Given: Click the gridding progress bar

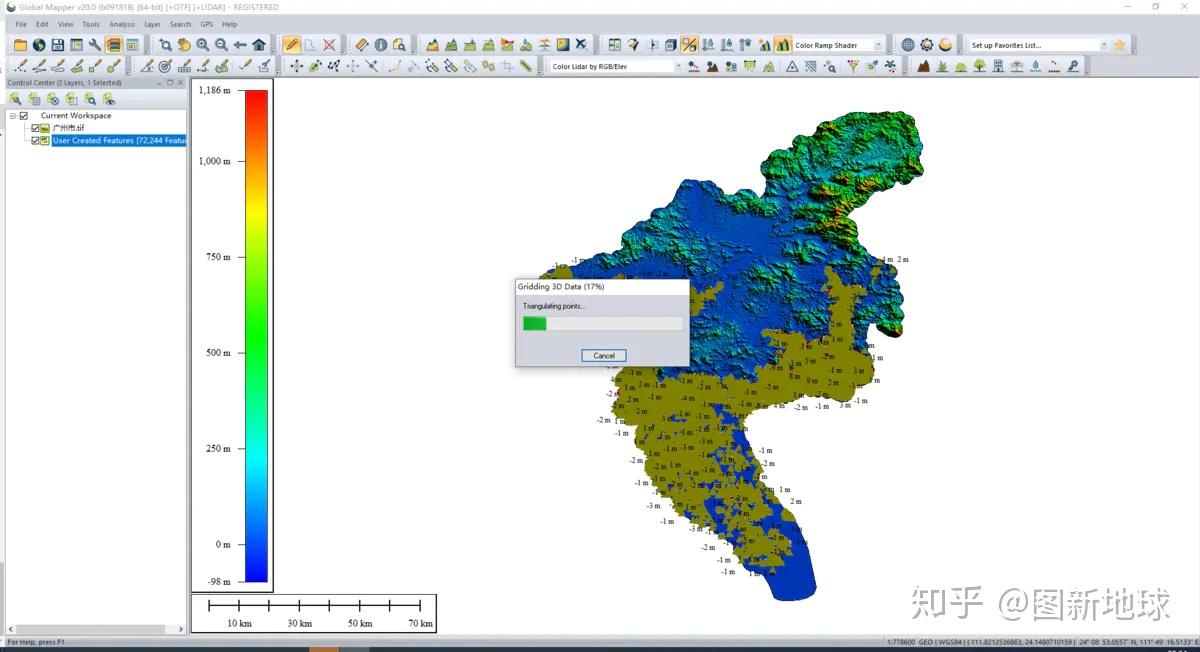Looking at the screenshot, I should 603,323.
